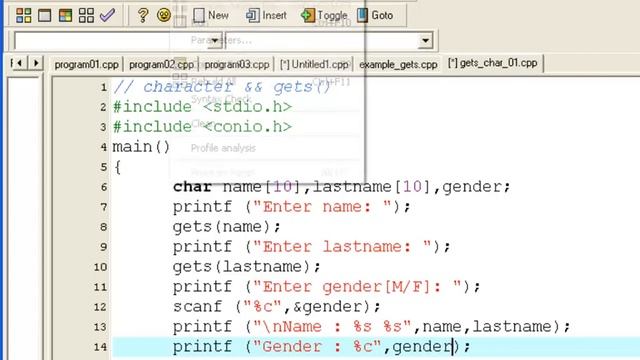This screenshot has width=640, height=360.
Task: Switch to the program02.cpp tab
Action: (x=161, y=64)
